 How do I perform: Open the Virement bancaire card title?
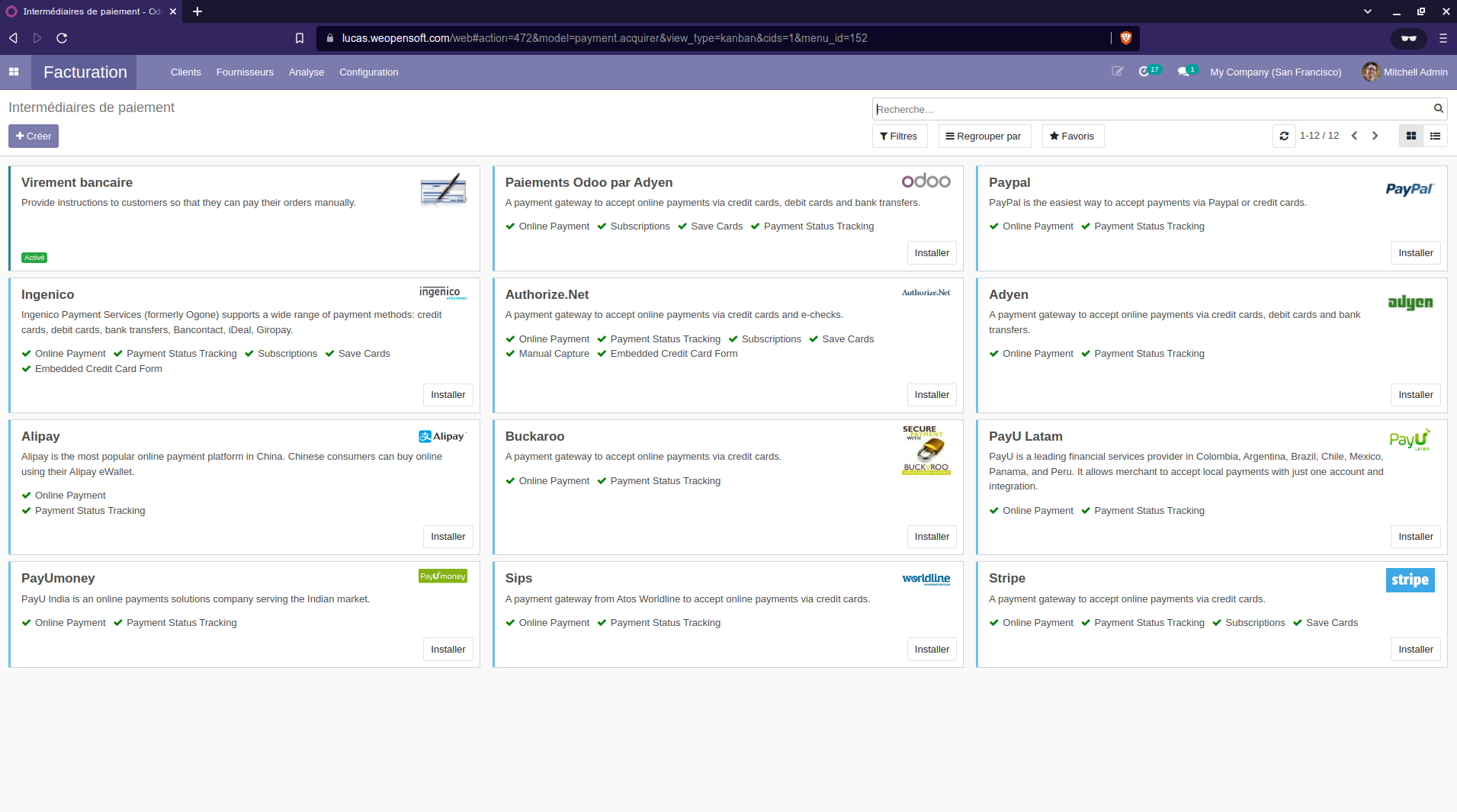pyautogui.click(x=77, y=182)
